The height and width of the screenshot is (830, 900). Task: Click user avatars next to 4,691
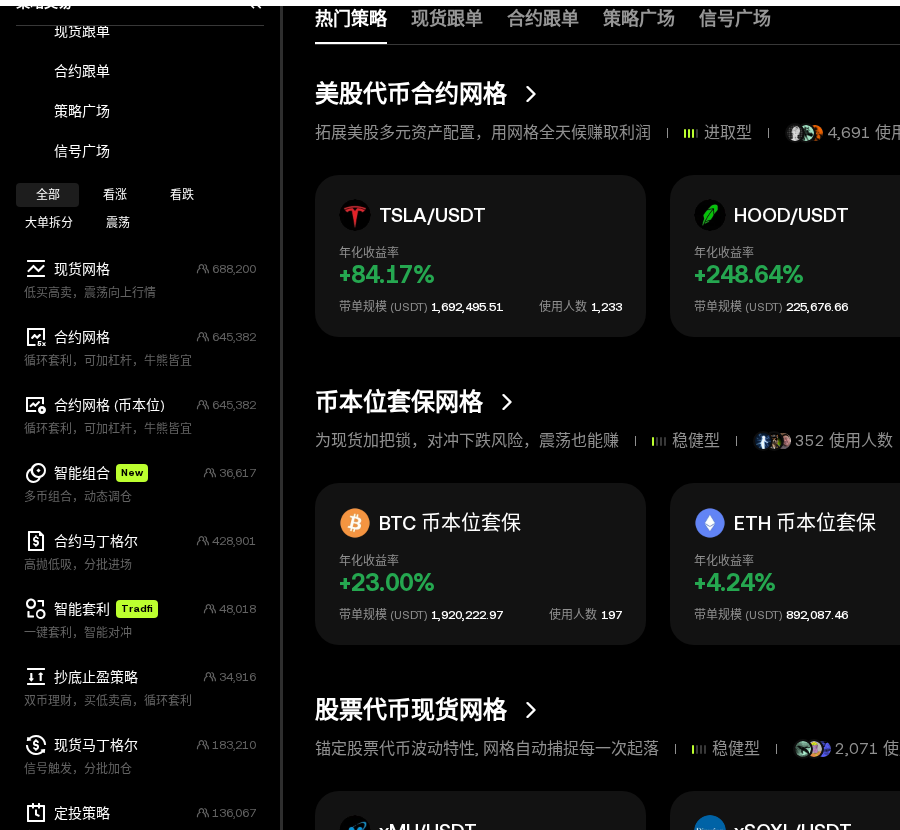[804, 133]
